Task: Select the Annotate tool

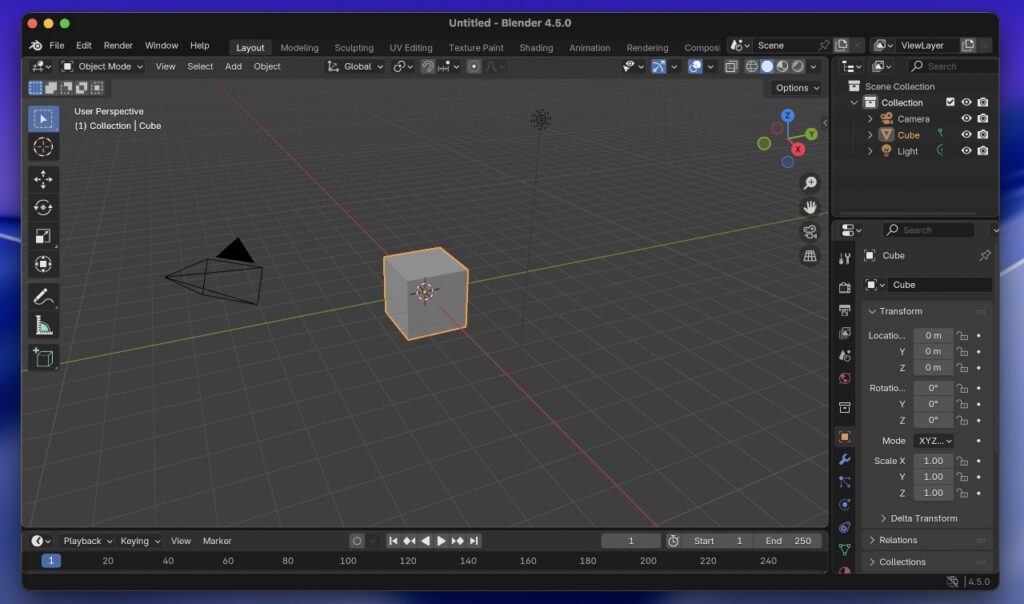Action: tap(43, 297)
